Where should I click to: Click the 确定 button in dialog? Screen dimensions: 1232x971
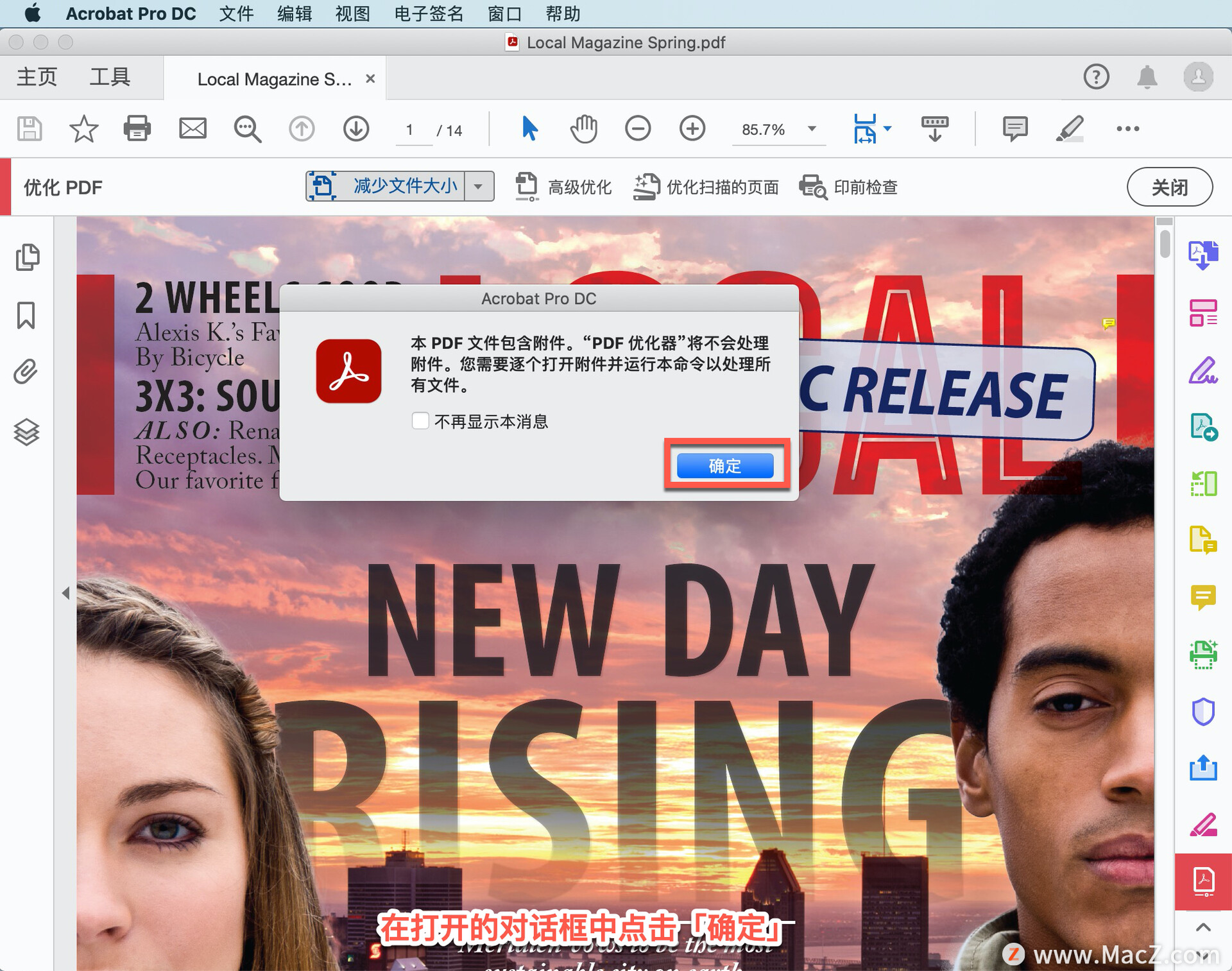click(725, 465)
